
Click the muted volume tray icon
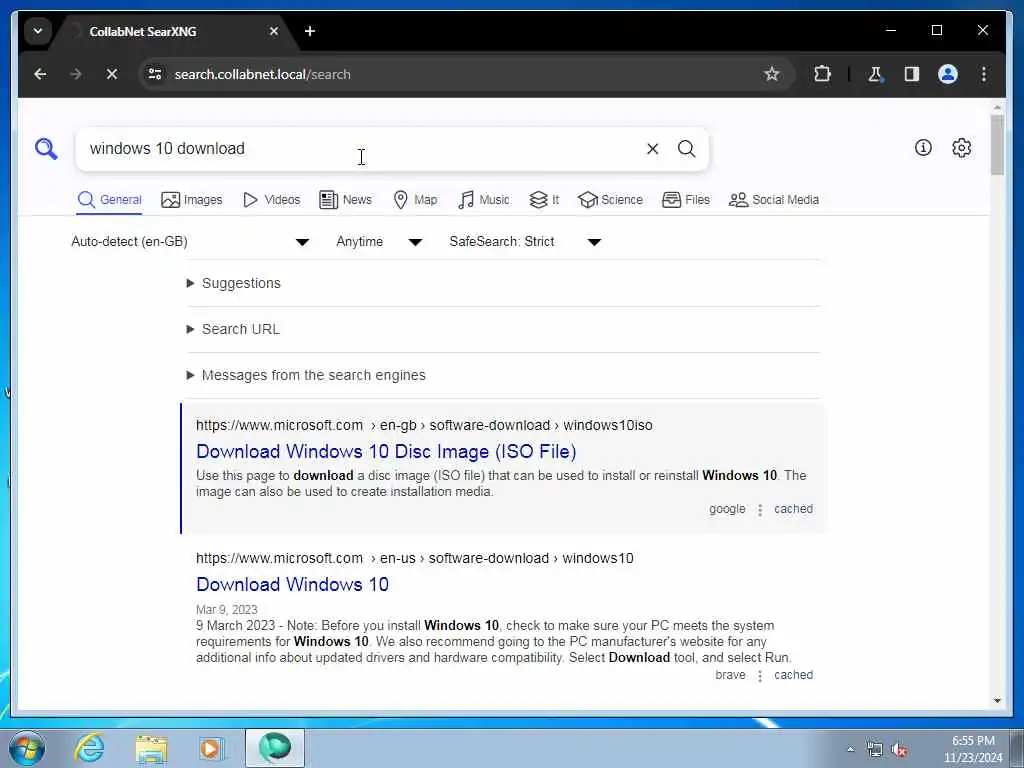pyautogui.click(x=900, y=750)
